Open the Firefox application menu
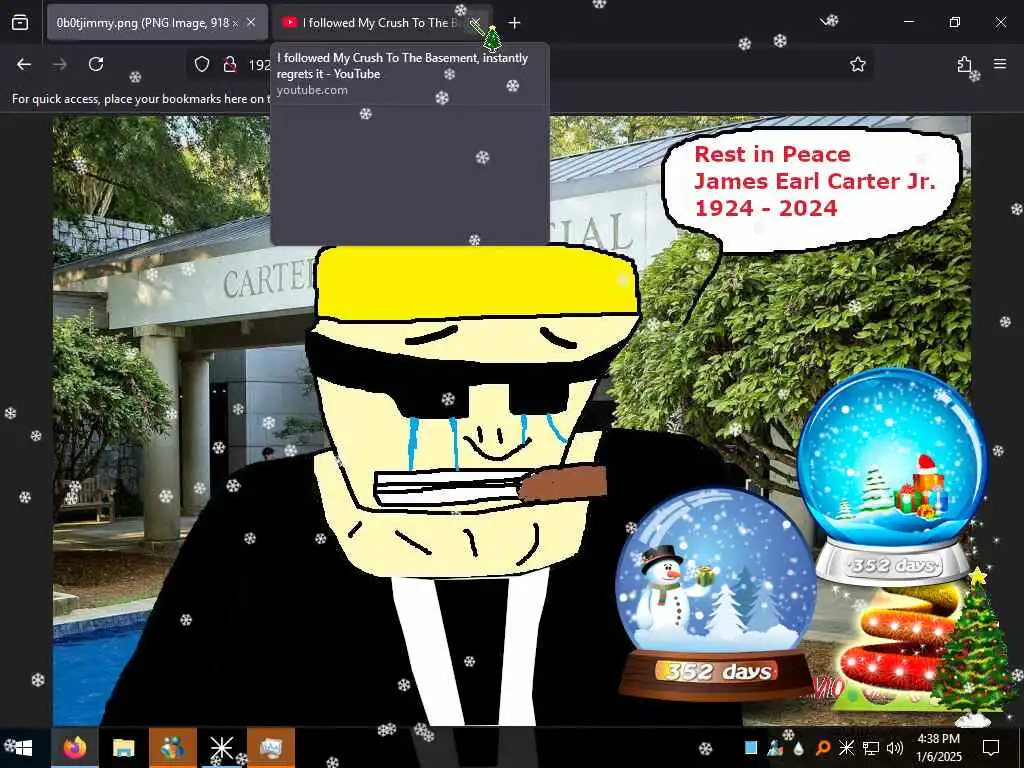This screenshot has width=1024, height=768. 1000,64
